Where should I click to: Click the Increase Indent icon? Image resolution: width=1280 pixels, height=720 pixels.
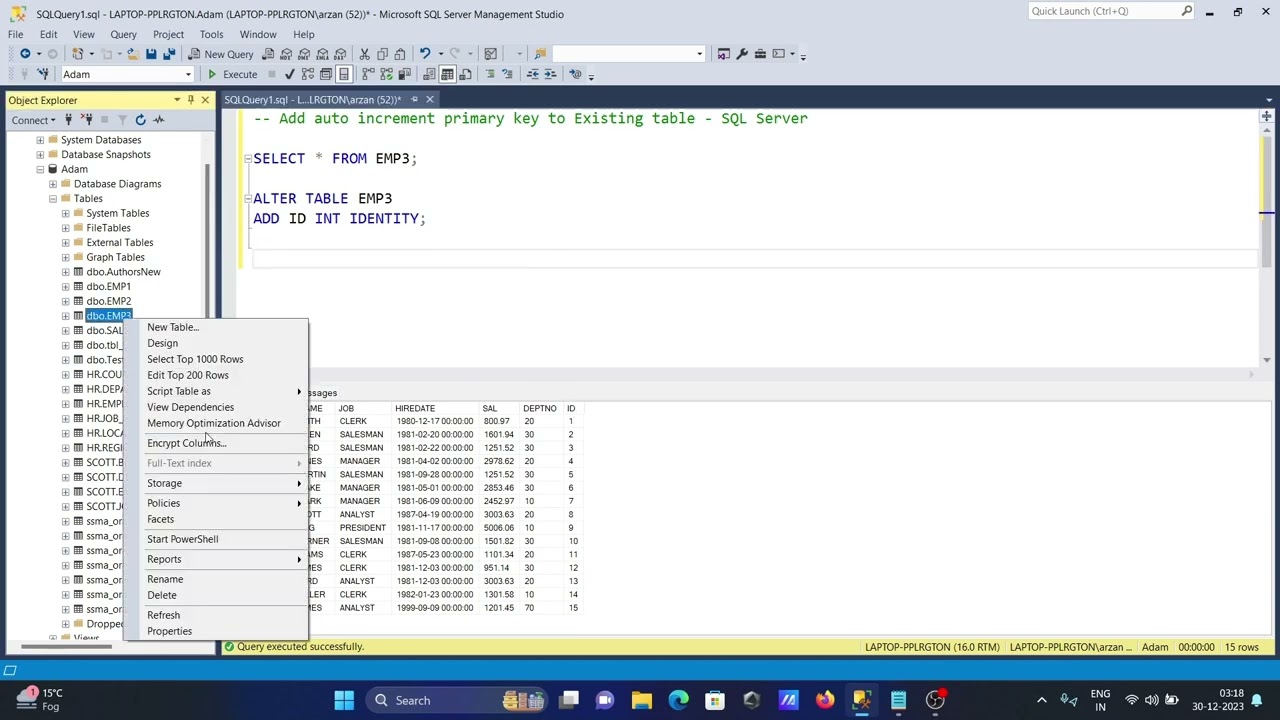click(x=551, y=74)
